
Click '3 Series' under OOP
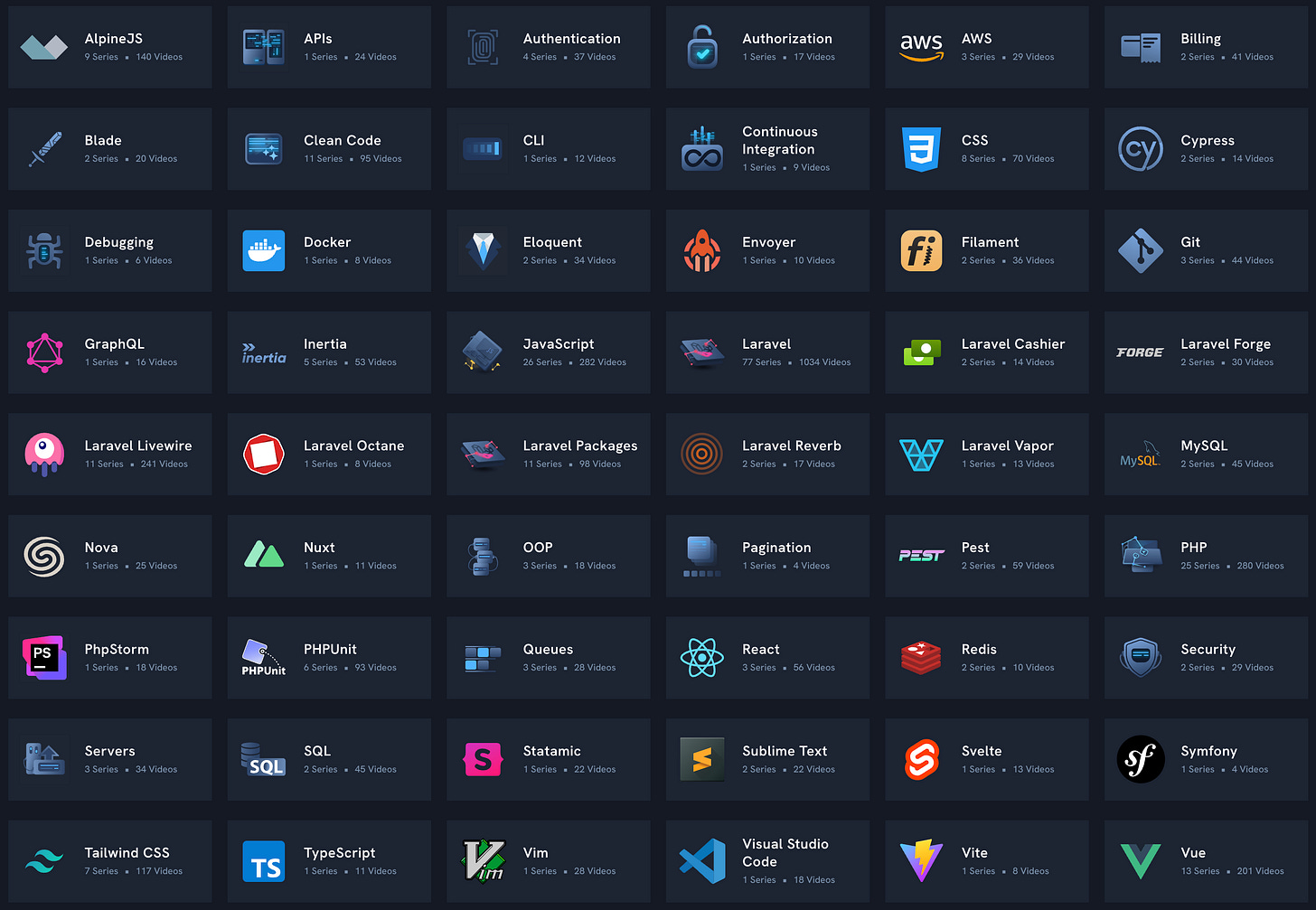click(540, 566)
